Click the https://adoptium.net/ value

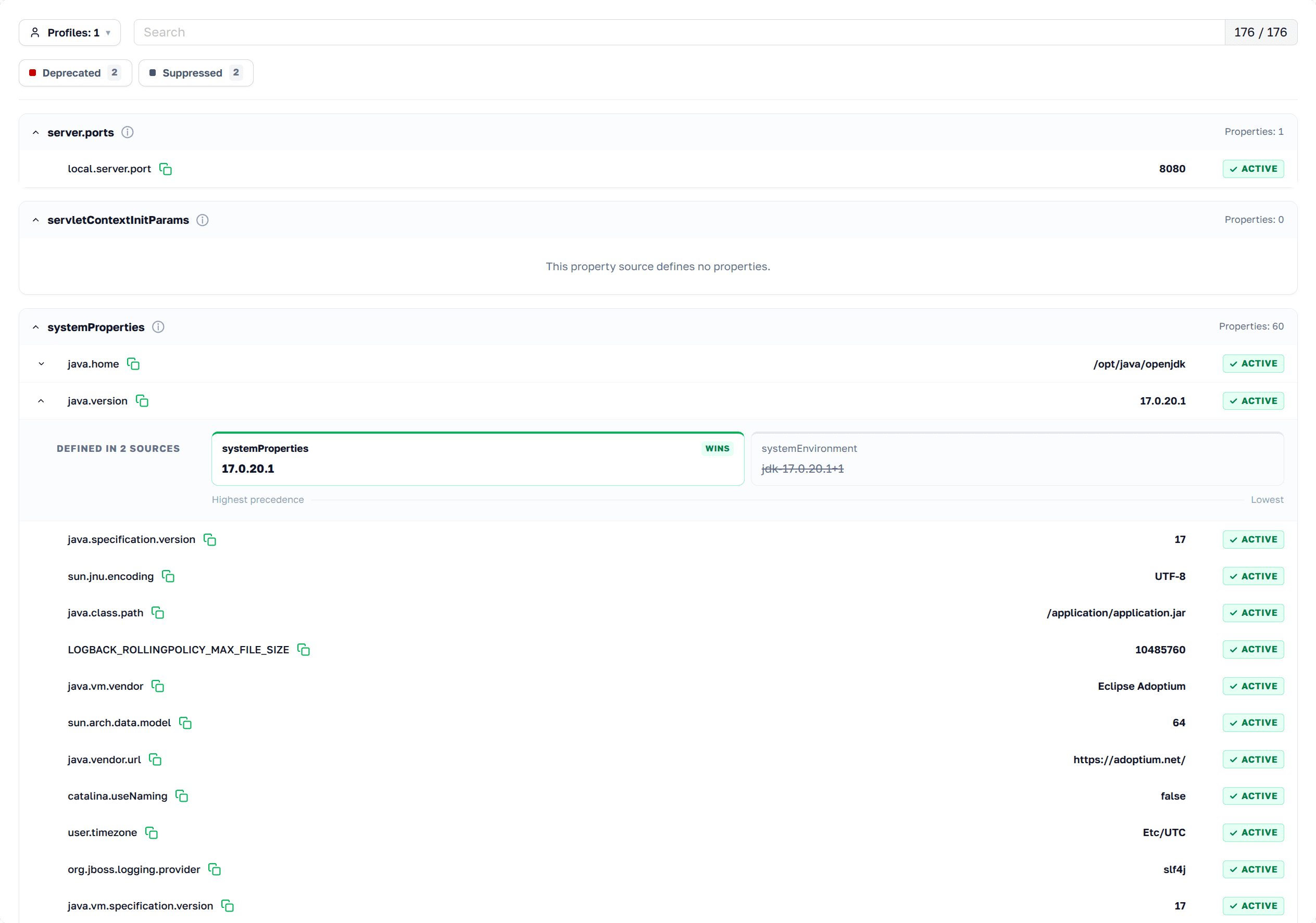click(1129, 760)
